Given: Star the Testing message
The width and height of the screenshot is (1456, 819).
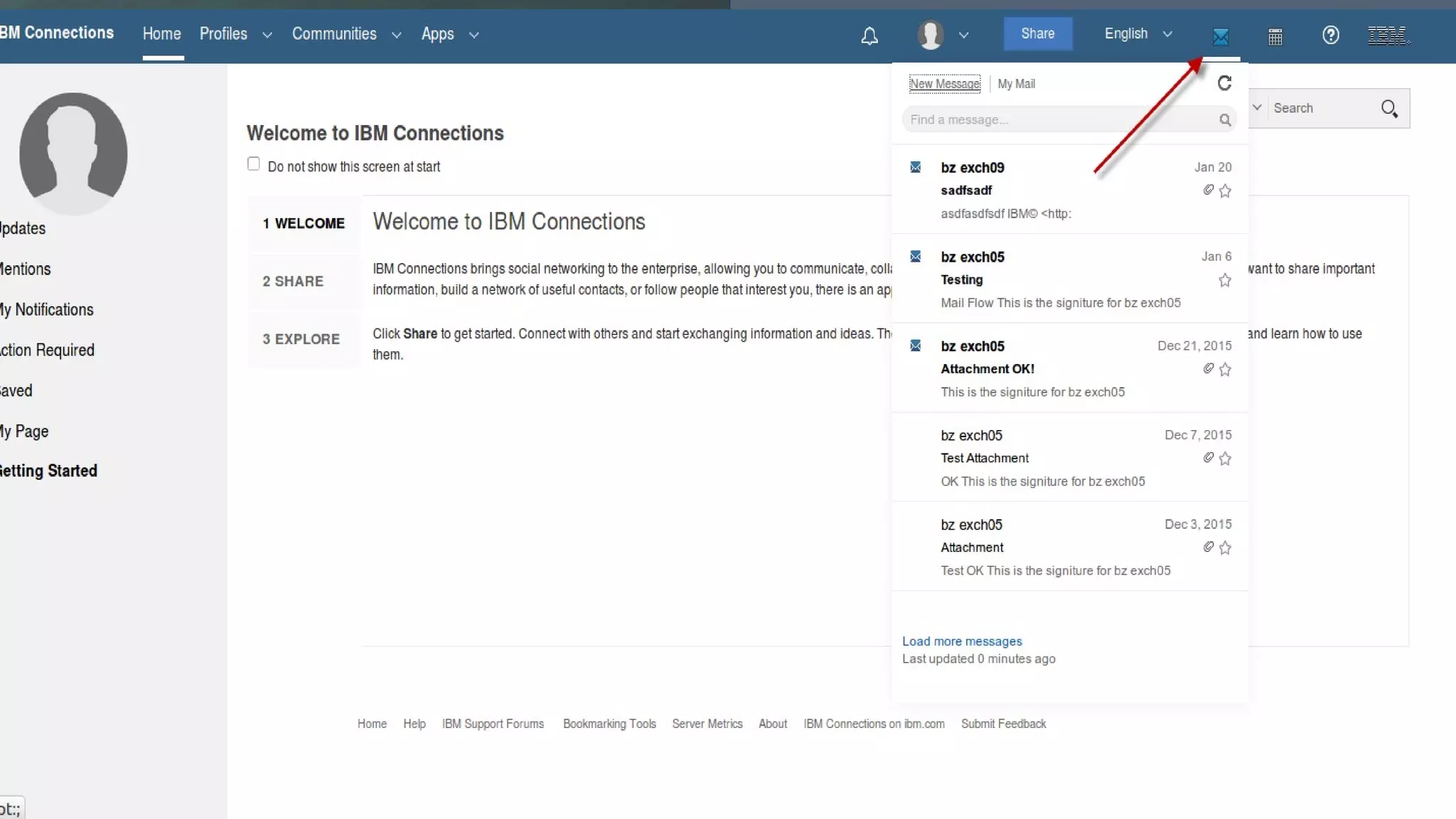Looking at the screenshot, I should coord(1225,280).
